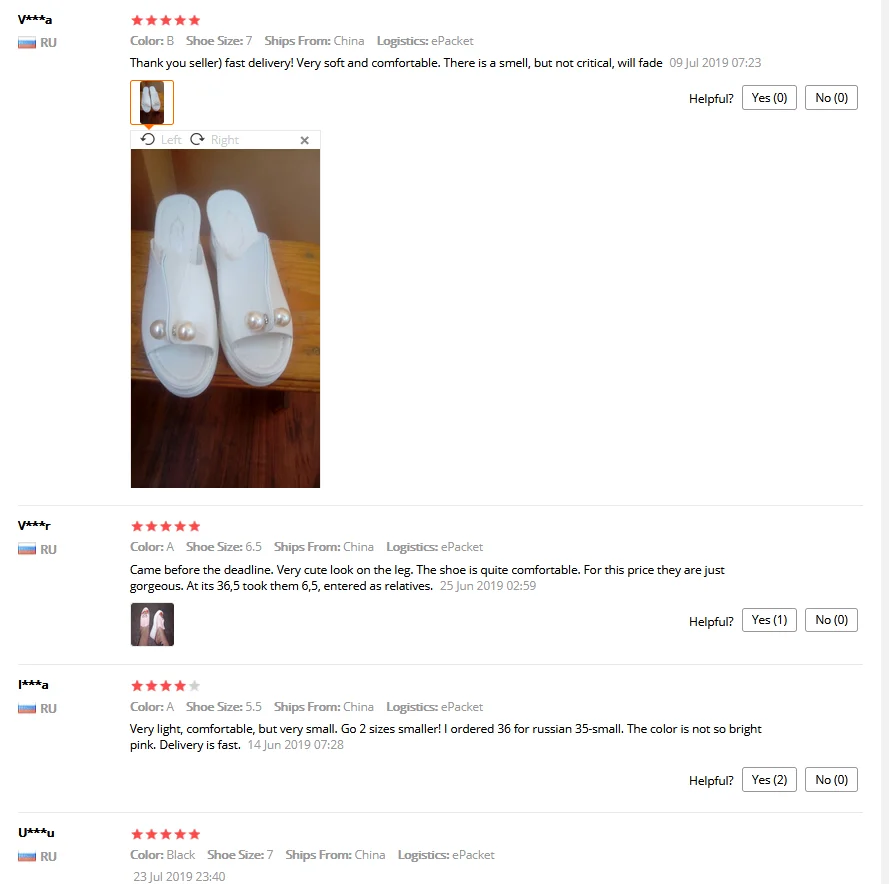Click the Russian flag icon beside I***a
Image resolution: width=889 pixels, height=884 pixels.
(27, 708)
